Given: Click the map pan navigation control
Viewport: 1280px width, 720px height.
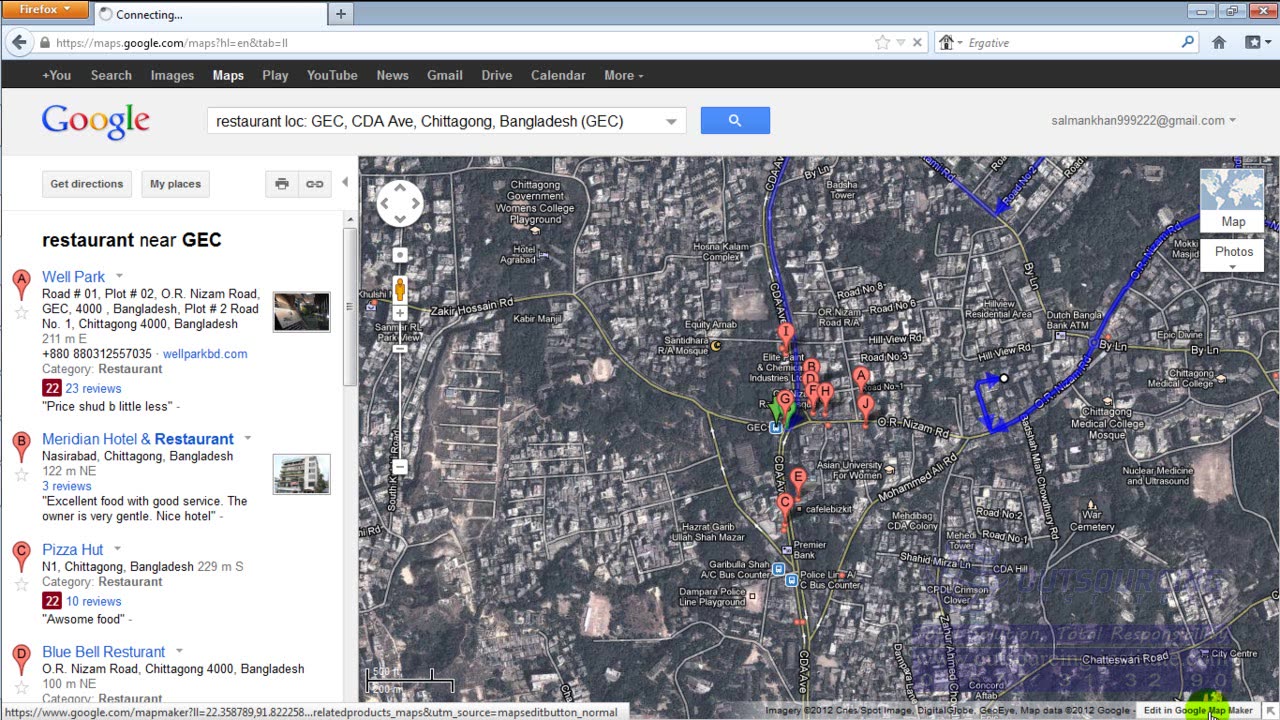Looking at the screenshot, I should 400,204.
